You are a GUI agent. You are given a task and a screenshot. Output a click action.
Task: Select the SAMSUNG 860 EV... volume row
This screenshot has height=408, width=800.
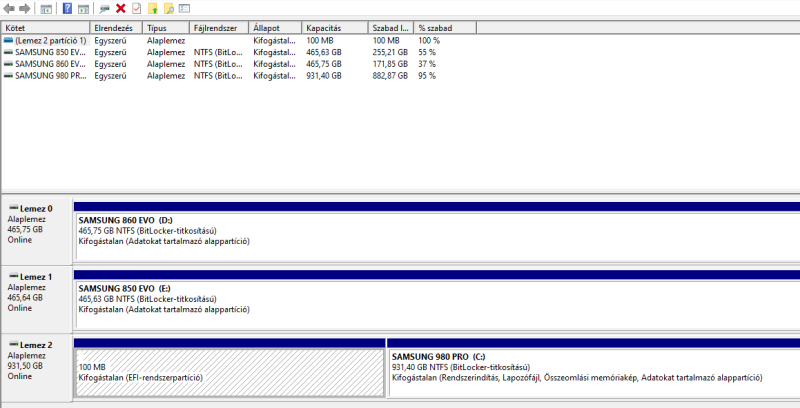point(240,64)
